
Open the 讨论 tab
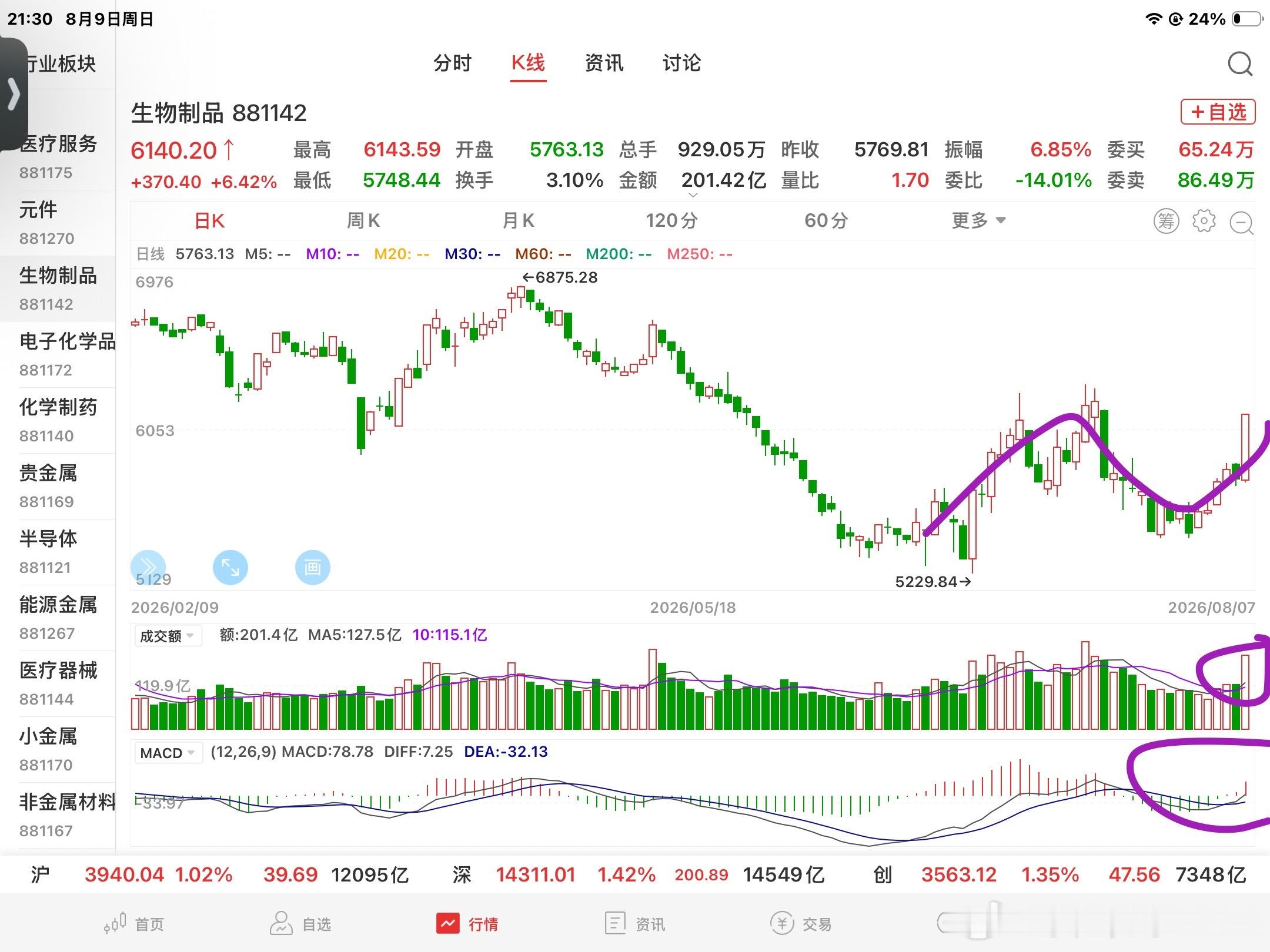pos(681,63)
